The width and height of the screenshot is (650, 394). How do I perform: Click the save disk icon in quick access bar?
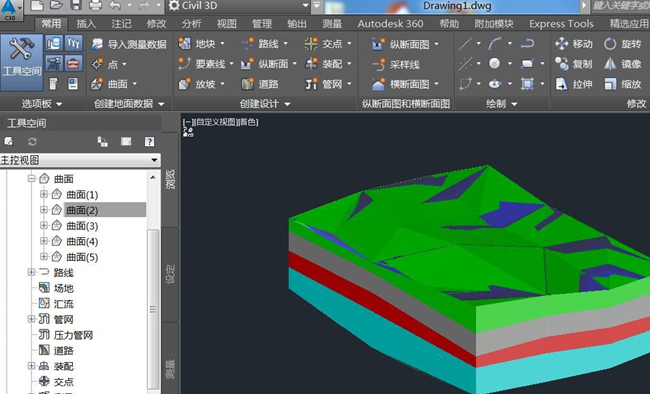coord(75,5)
